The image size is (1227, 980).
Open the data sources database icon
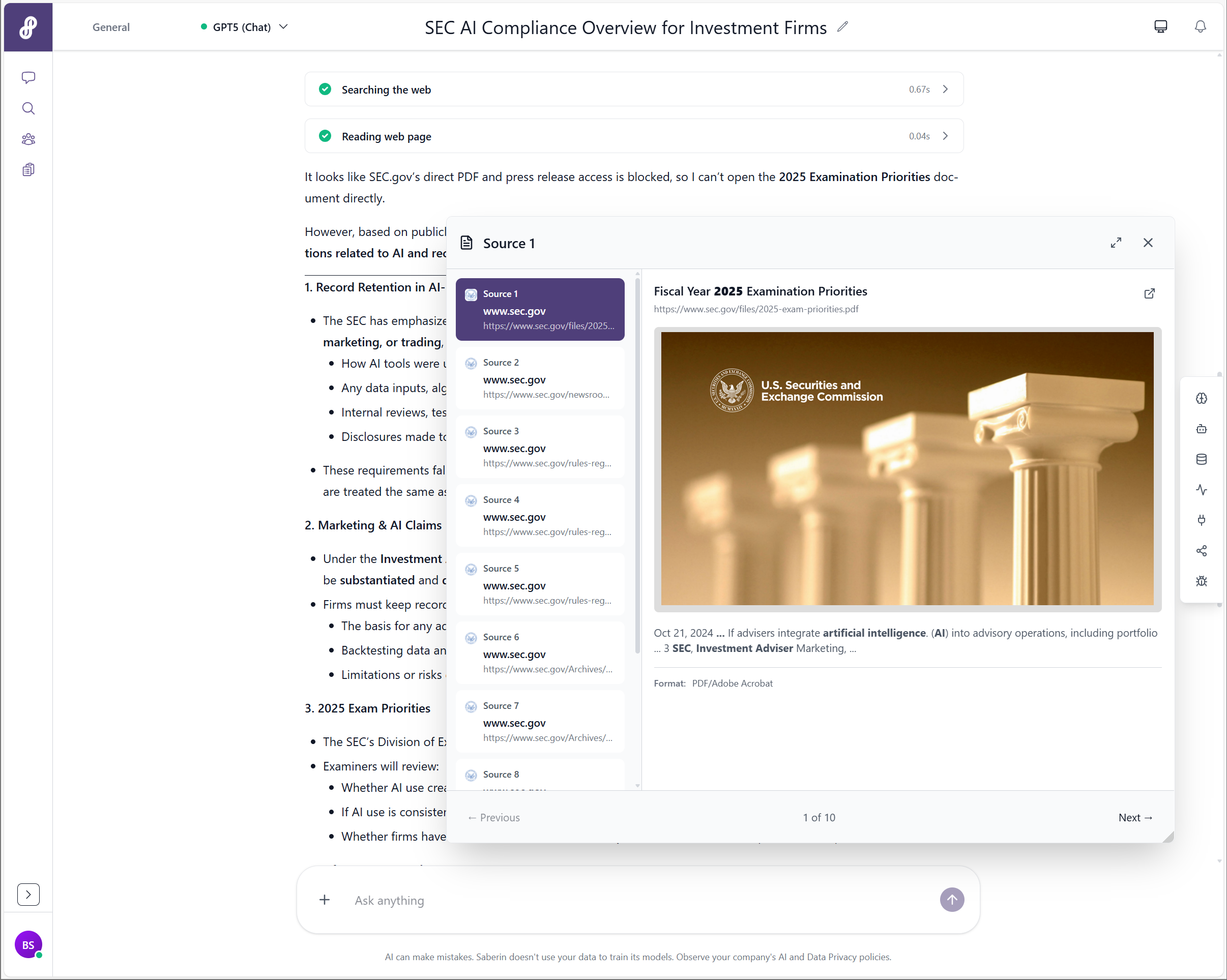(x=1202, y=459)
